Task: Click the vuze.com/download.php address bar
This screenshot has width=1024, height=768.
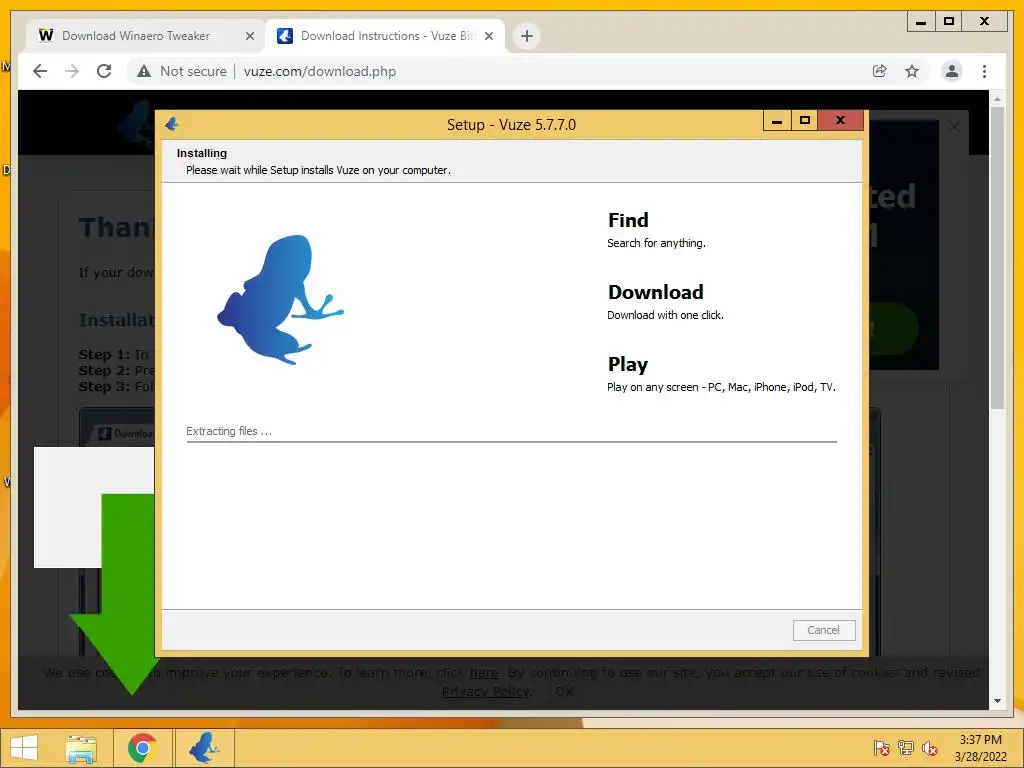Action: click(319, 71)
